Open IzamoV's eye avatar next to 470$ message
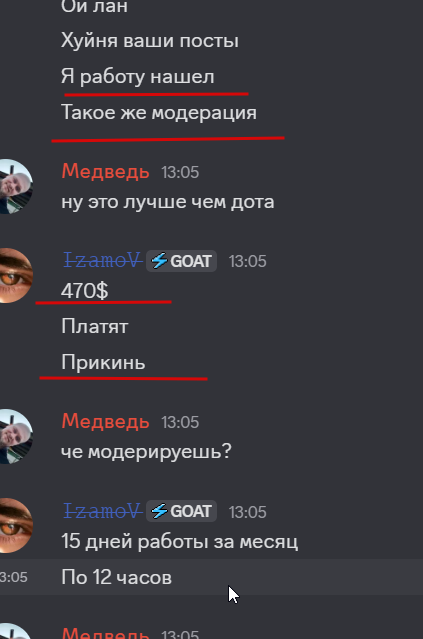 point(15,275)
